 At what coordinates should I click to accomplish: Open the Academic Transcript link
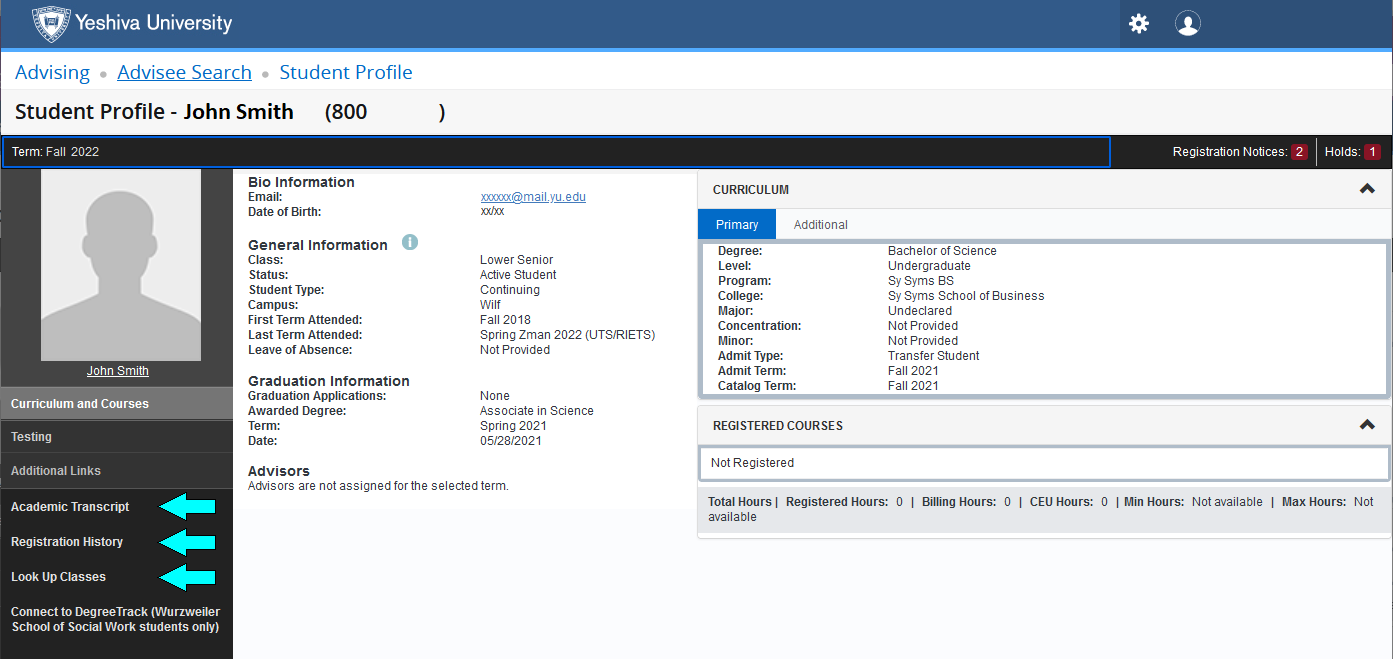click(x=70, y=507)
